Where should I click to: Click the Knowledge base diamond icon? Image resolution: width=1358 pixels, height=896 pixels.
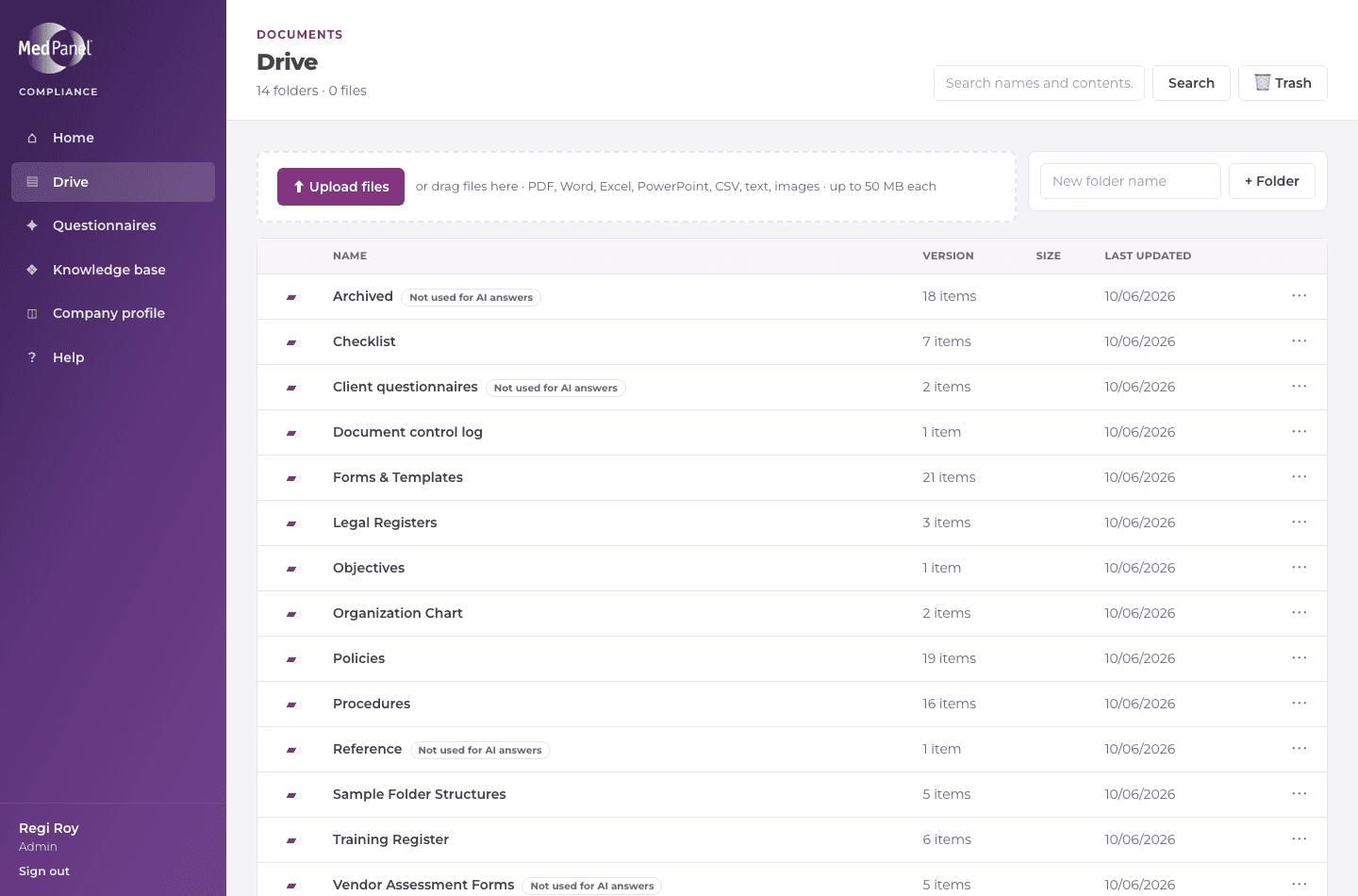pos(32,270)
